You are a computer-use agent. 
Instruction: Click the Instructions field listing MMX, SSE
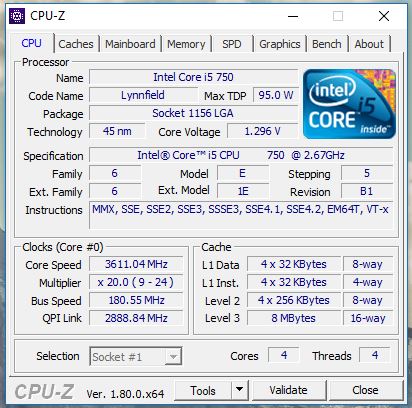point(241,215)
